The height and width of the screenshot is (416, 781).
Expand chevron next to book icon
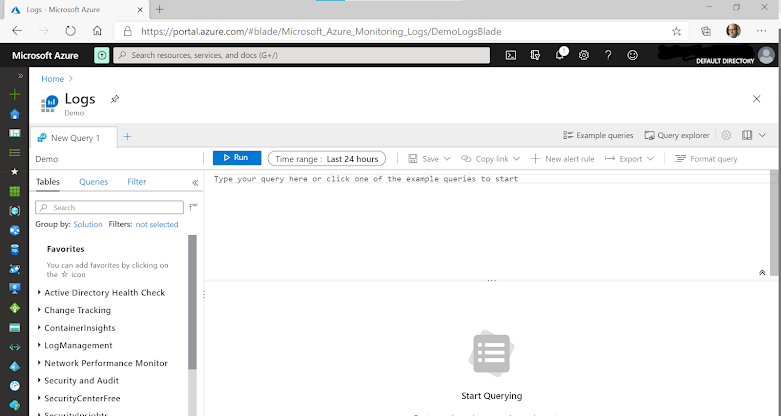[x=762, y=135]
